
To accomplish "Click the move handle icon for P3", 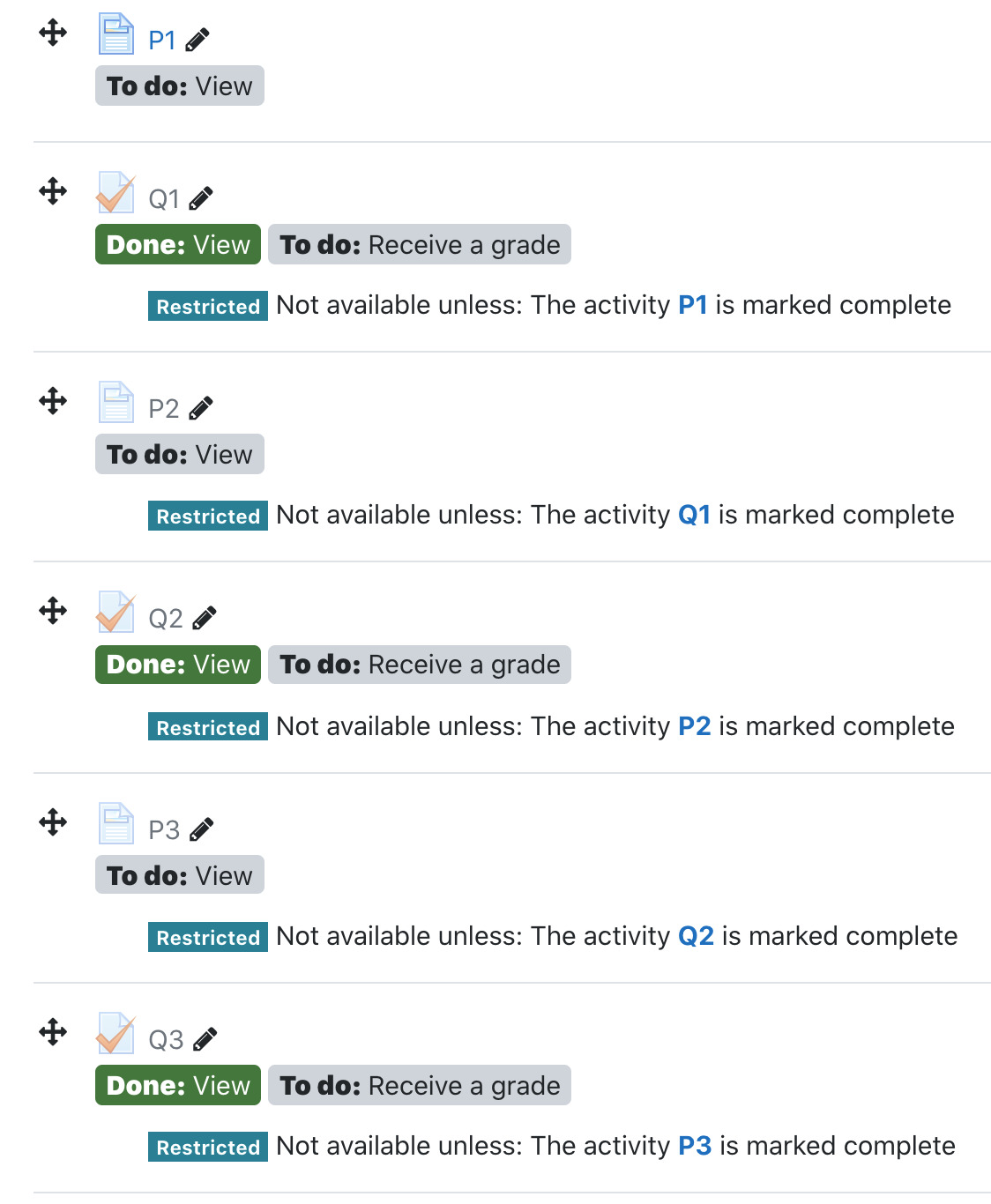I will tap(53, 821).
